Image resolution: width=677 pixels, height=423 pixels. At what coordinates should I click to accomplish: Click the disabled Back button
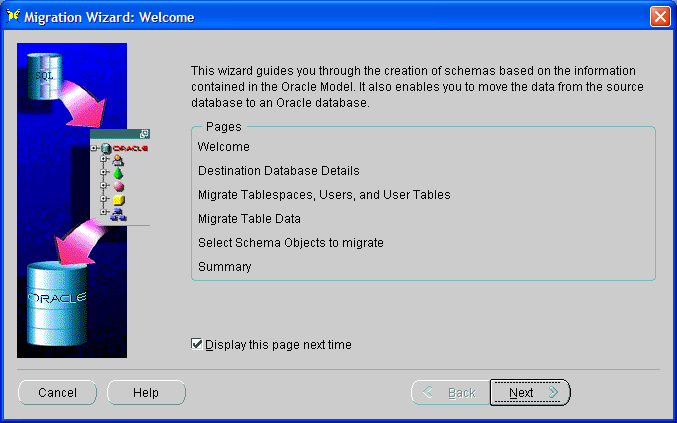(450, 393)
